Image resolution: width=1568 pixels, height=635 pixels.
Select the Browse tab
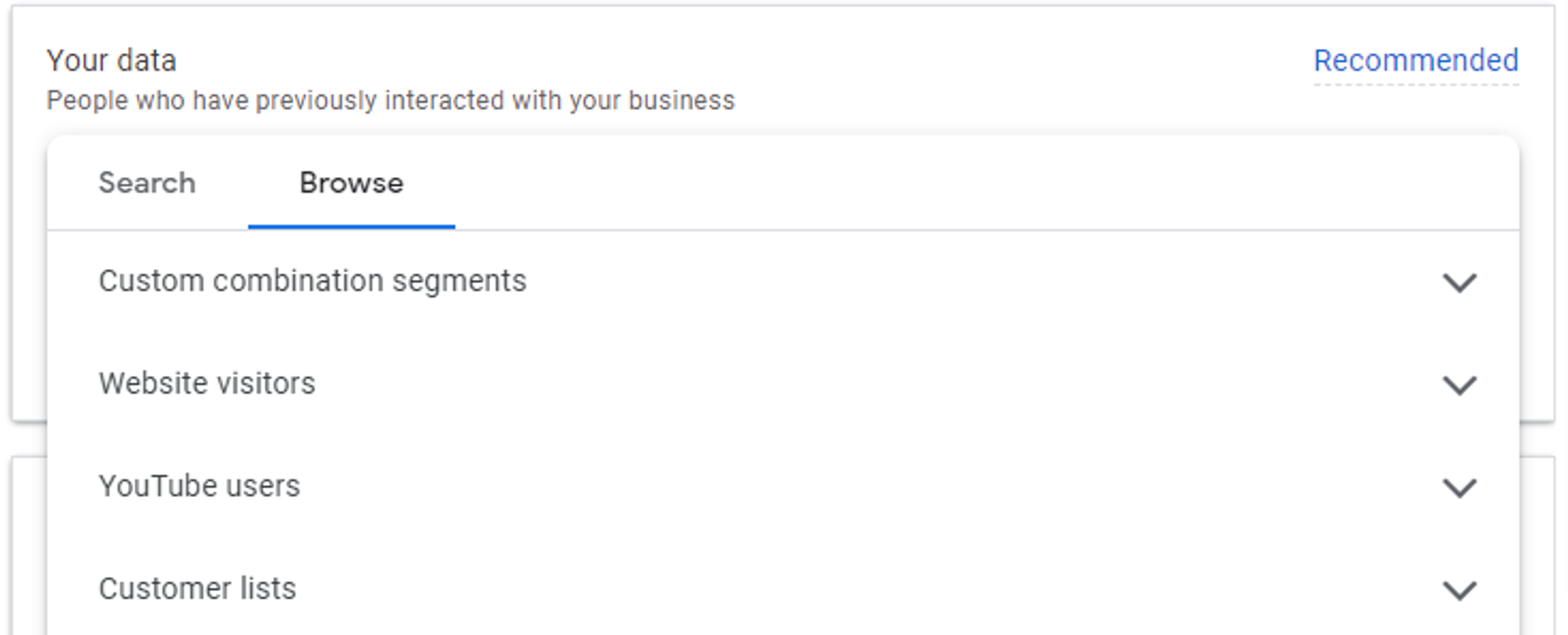click(x=352, y=183)
